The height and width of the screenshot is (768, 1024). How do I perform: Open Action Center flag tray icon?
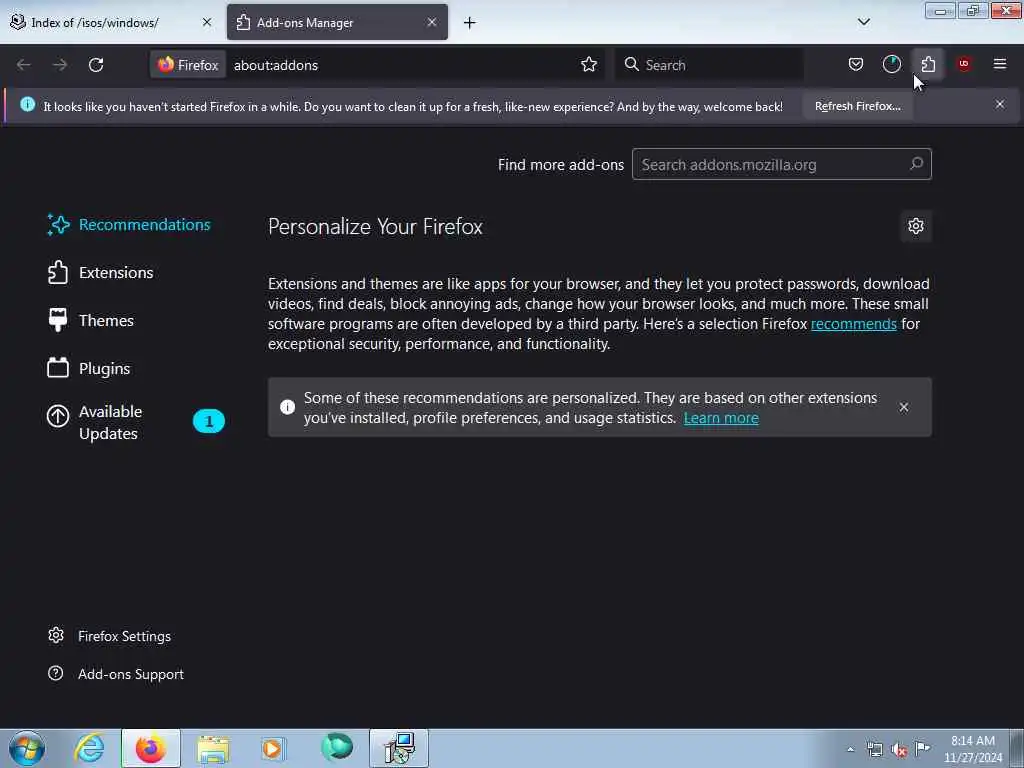tap(922, 749)
